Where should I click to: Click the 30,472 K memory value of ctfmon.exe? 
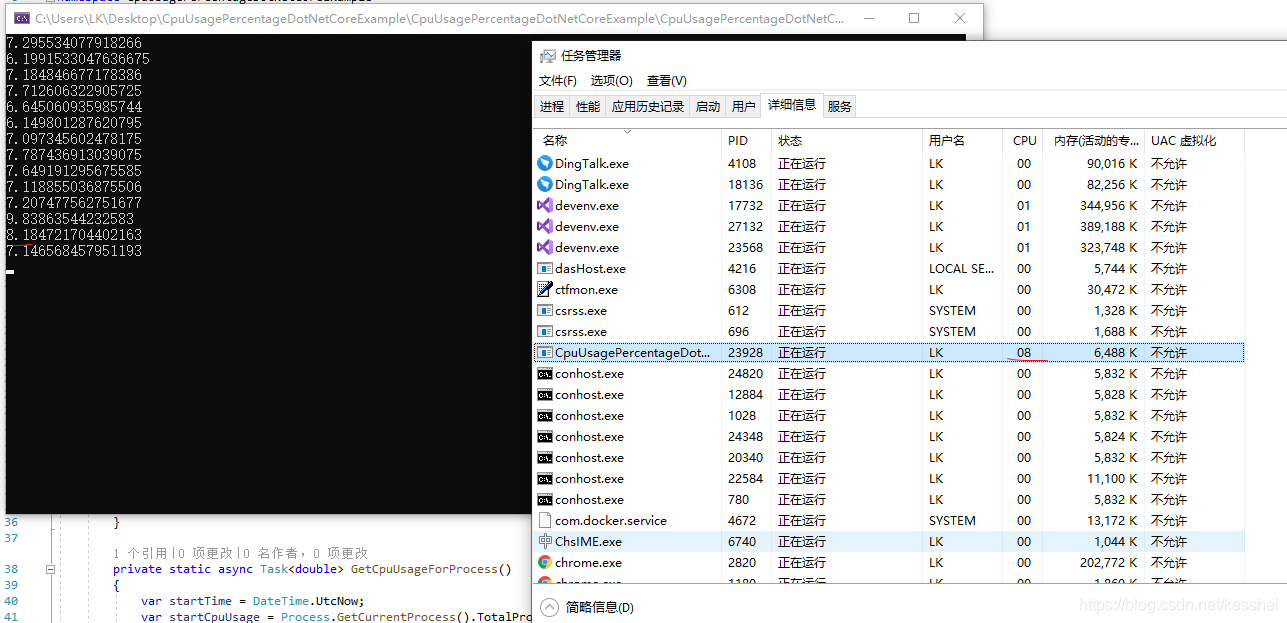pyautogui.click(x=1112, y=289)
